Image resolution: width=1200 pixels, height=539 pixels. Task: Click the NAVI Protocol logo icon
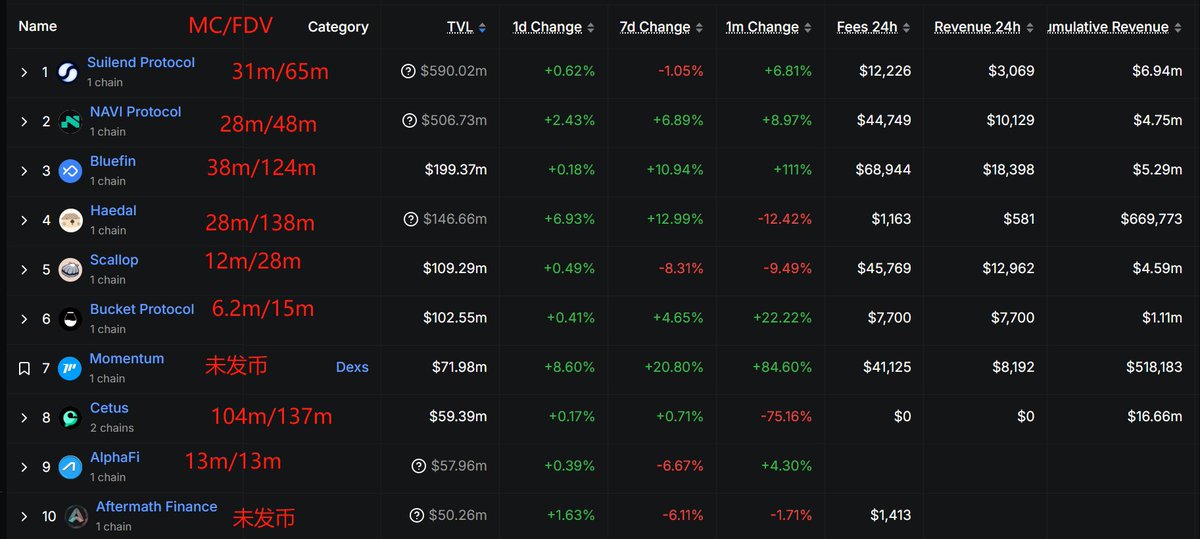70,121
